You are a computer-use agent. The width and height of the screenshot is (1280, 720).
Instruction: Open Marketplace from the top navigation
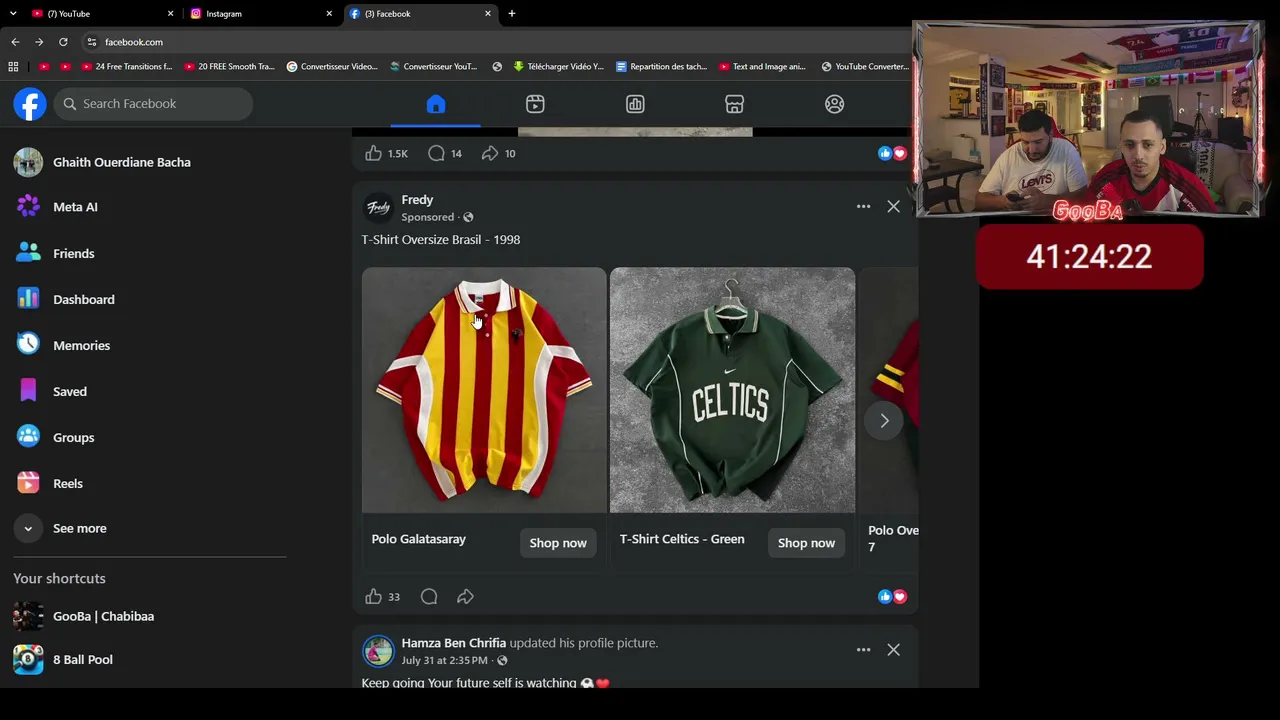coord(734,104)
